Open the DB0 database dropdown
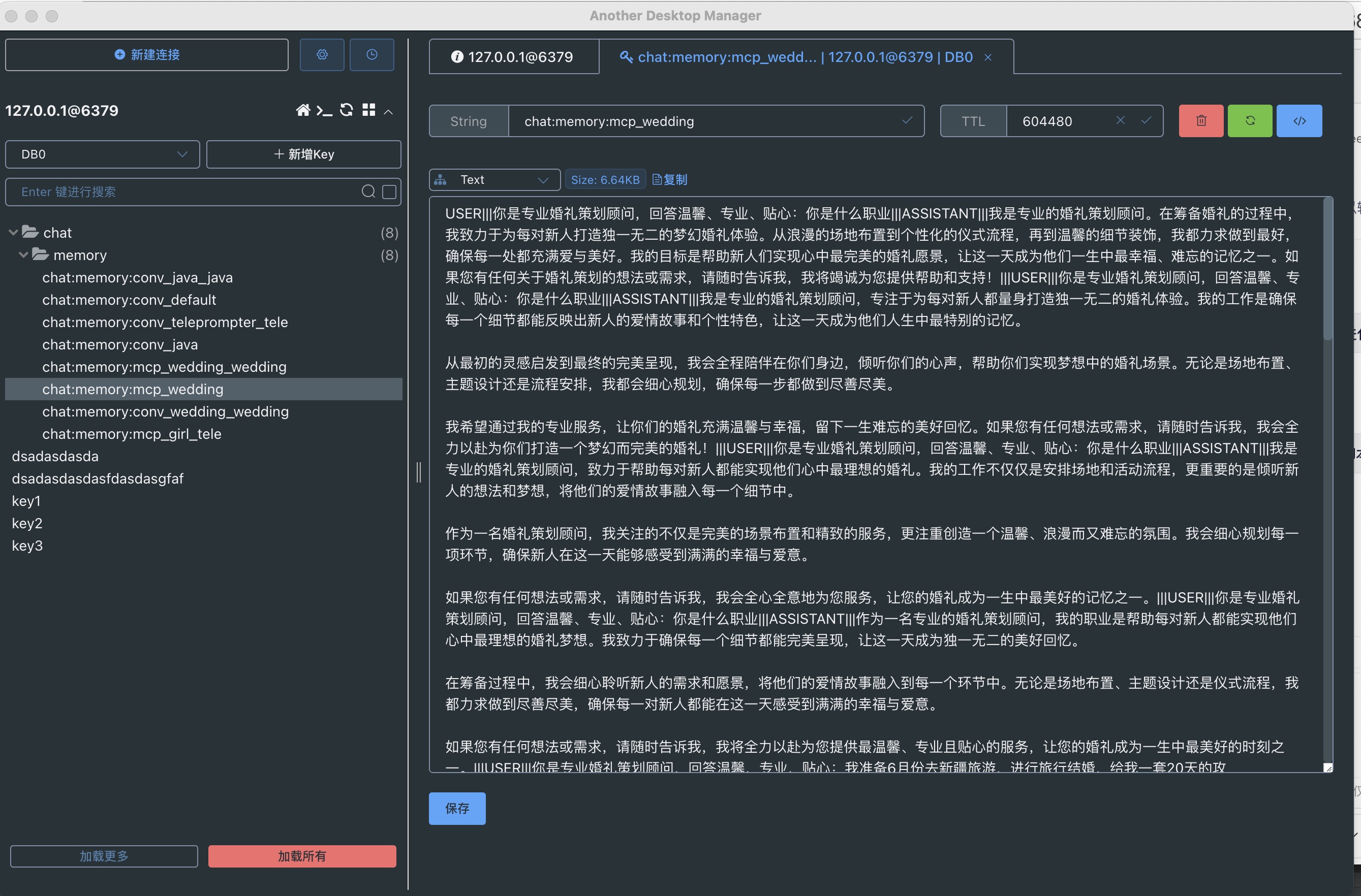1361x896 pixels. click(103, 154)
